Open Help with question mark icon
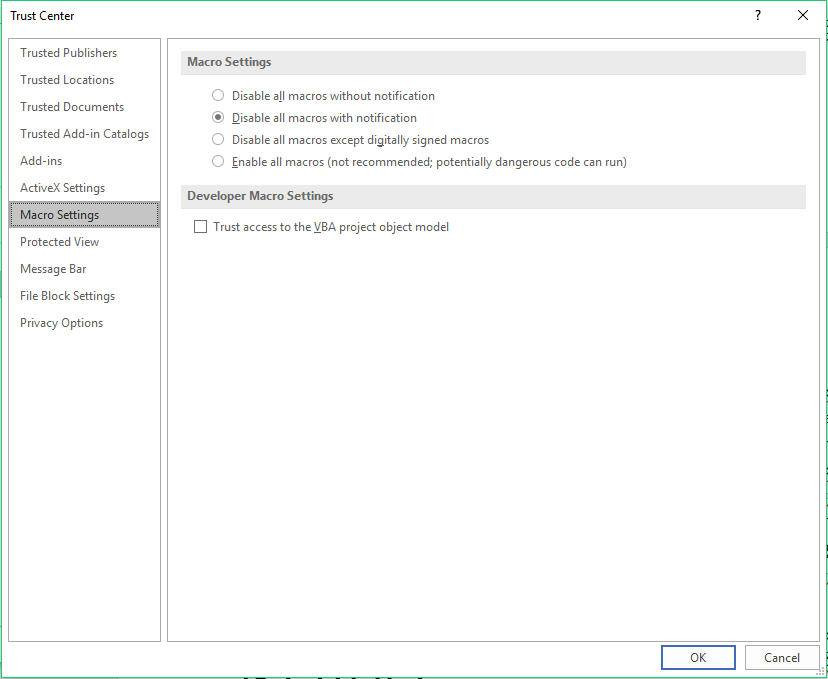This screenshot has width=828, height=679. (x=758, y=15)
